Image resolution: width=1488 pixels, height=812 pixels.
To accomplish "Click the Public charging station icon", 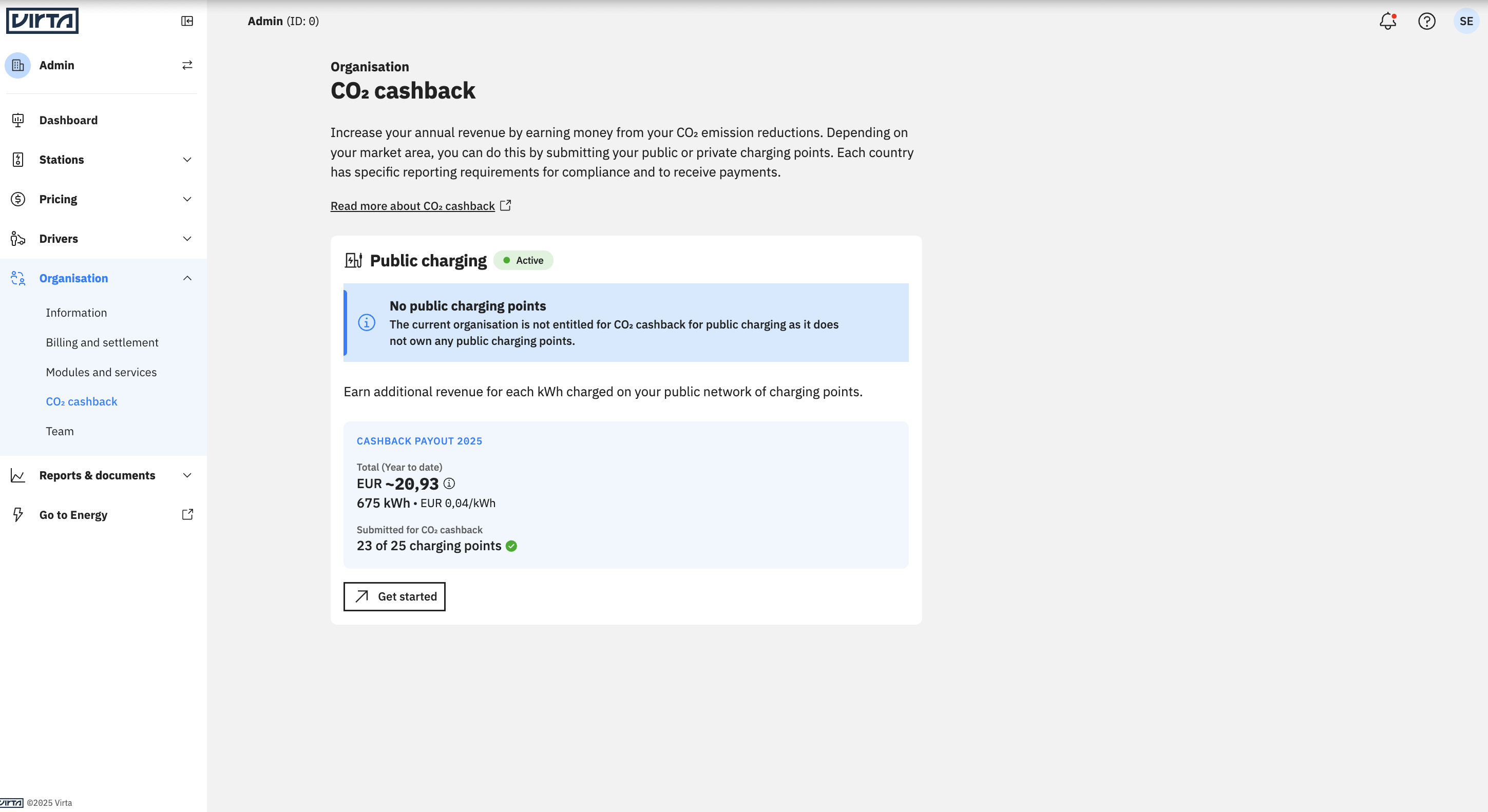I will (x=353, y=260).
